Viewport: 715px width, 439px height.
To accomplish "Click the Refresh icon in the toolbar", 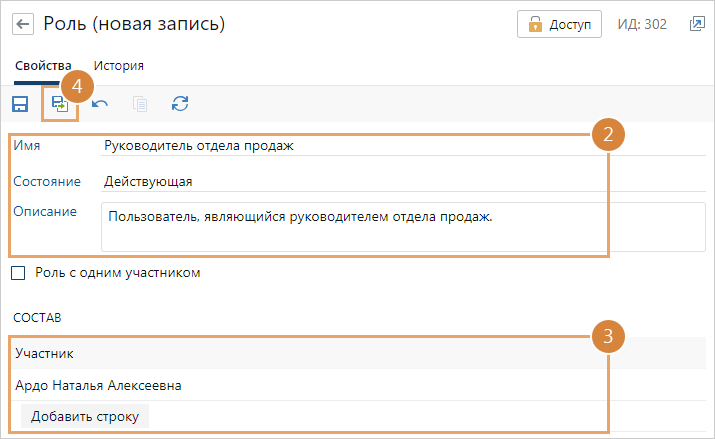I will click(180, 104).
